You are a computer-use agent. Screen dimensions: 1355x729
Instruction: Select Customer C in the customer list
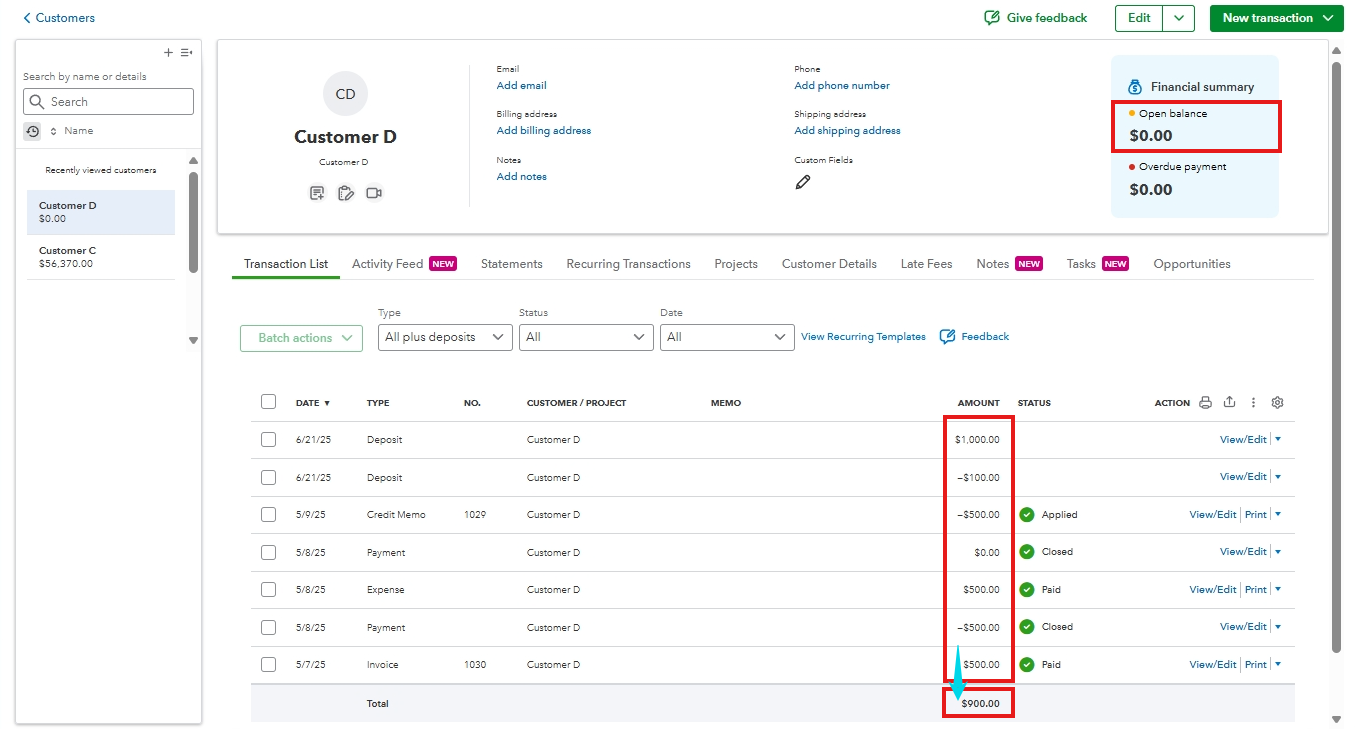(100, 257)
